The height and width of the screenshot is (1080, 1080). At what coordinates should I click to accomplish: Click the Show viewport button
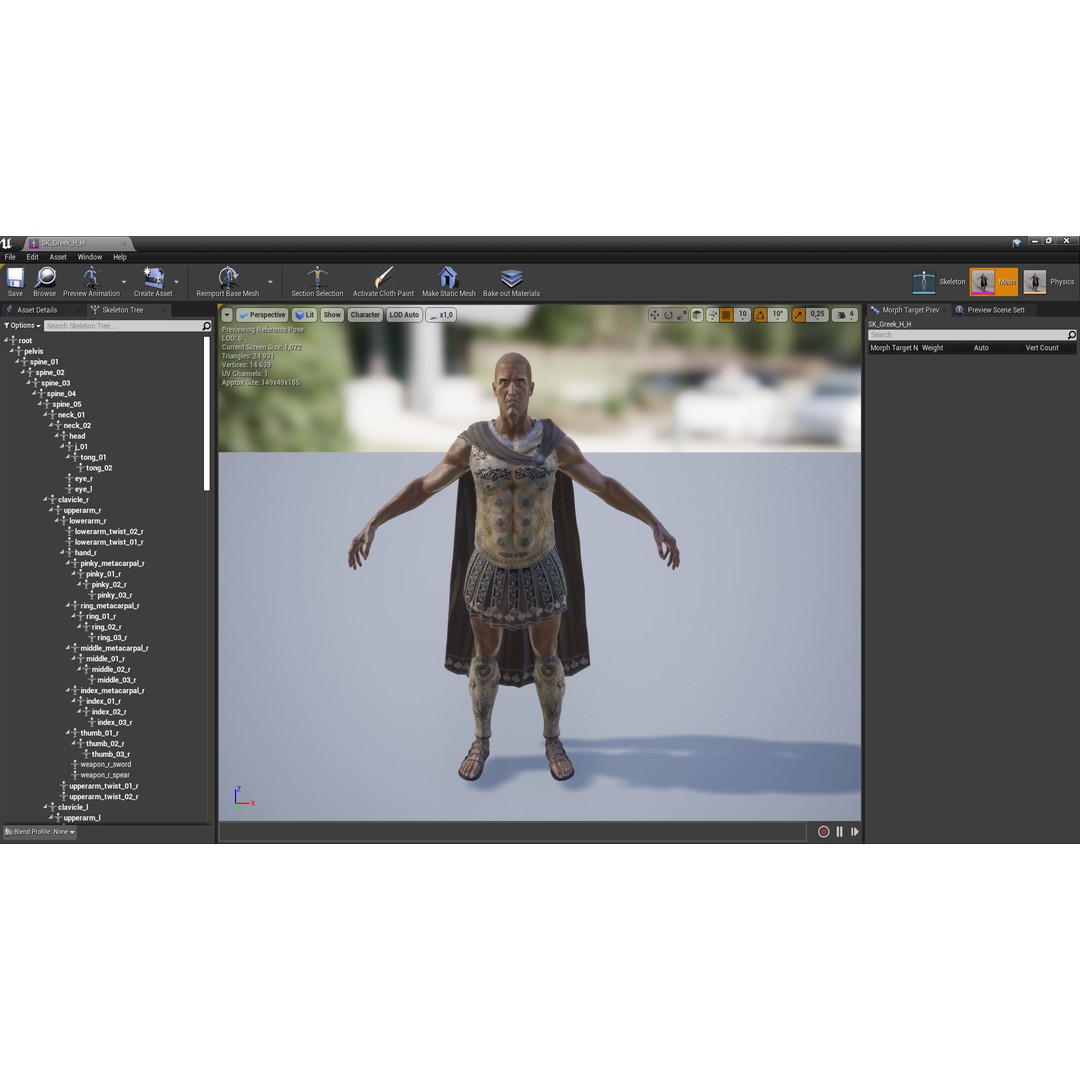(332, 315)
